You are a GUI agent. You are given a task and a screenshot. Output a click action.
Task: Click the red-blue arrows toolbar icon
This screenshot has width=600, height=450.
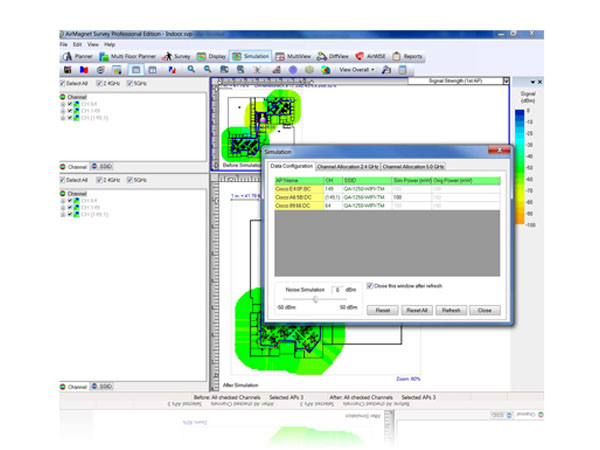pos(172,70)
